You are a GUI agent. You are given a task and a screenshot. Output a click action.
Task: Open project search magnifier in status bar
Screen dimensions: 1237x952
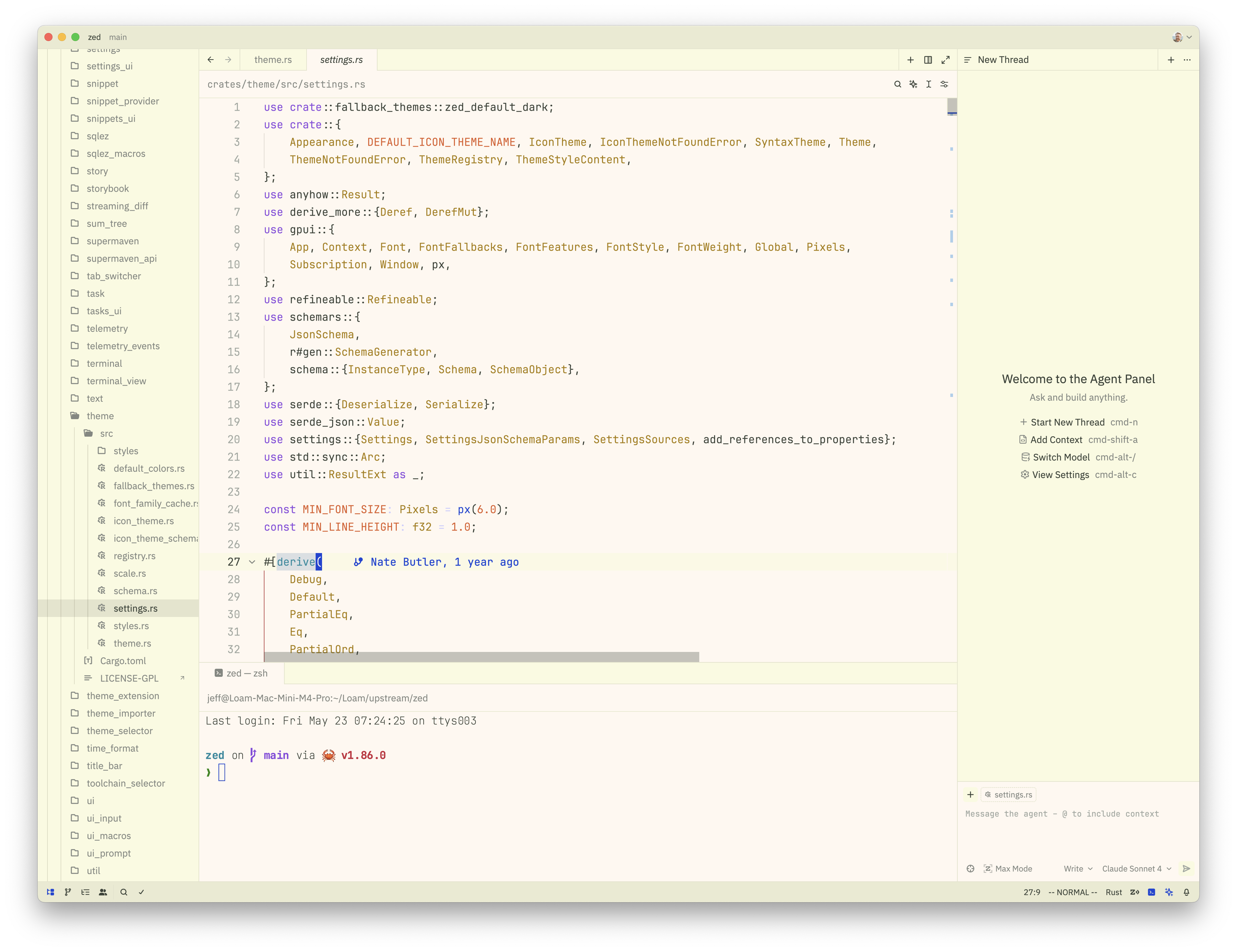(123, 892)
